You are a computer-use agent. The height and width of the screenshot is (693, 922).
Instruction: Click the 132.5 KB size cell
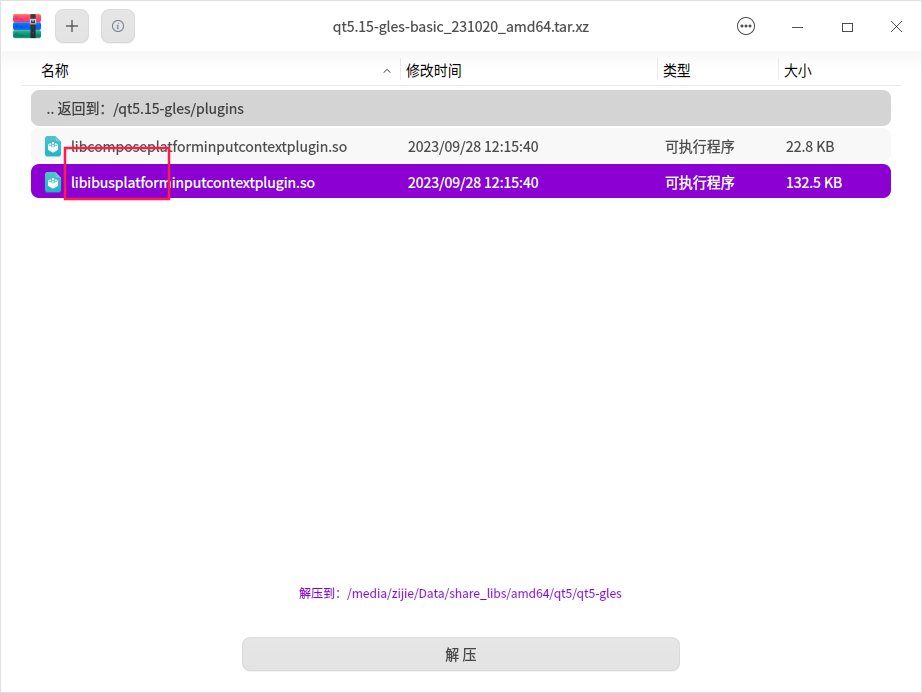[x=814, y=182]
